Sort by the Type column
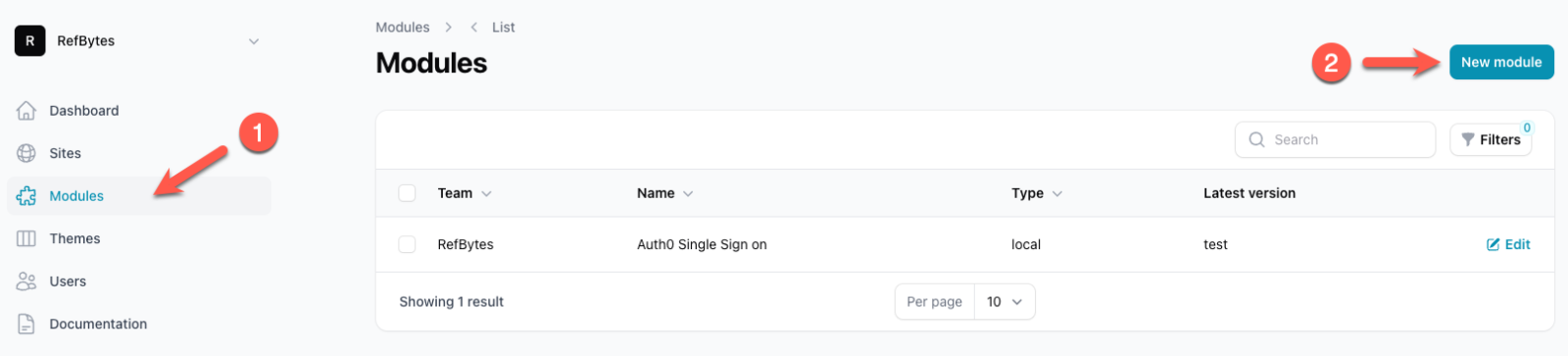The width and height of the screenshot is (1568, 356). [x=1037, y=193]
